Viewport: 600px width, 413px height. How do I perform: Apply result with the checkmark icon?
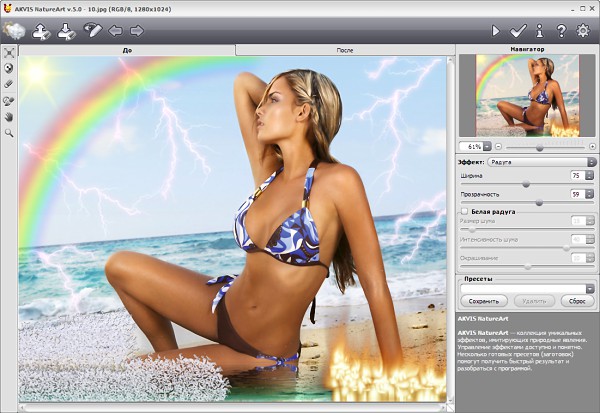pyautogui.click(x=517, y=31)
